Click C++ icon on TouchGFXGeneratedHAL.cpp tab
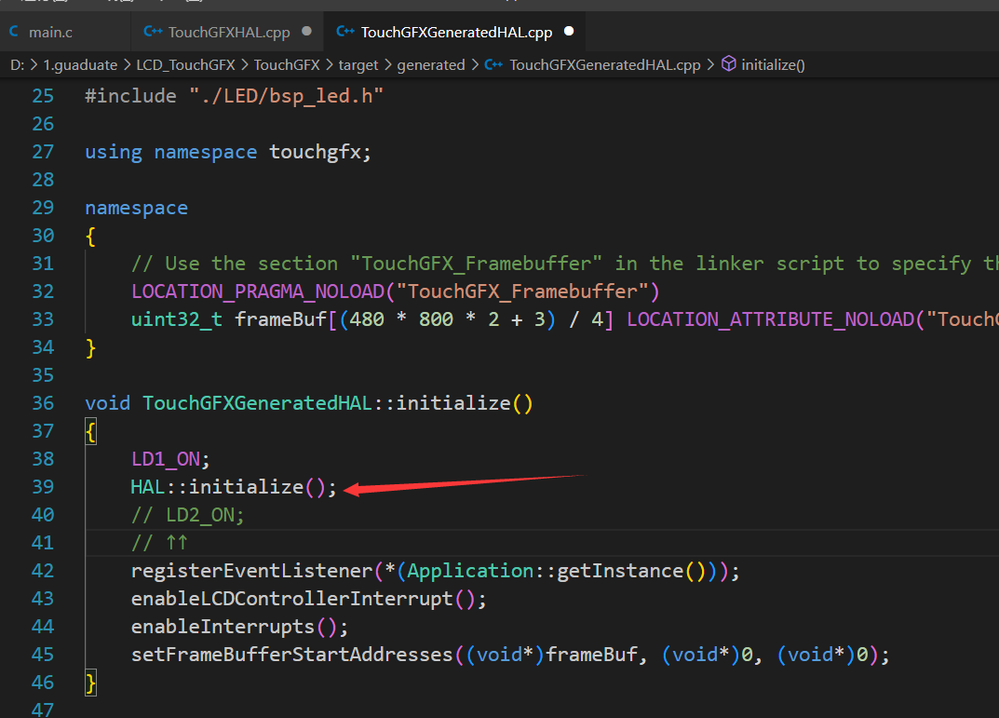Viewport: 999px width, 718px height. click(x=345, y=31)
